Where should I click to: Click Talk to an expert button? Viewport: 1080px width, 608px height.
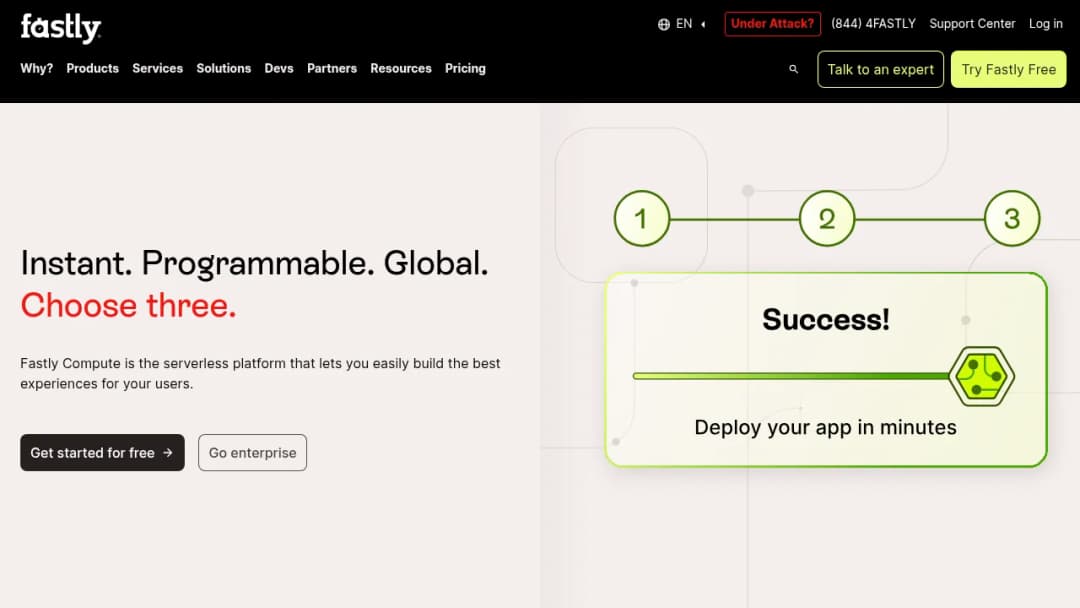pyautogui.click(x=880, y=69)
